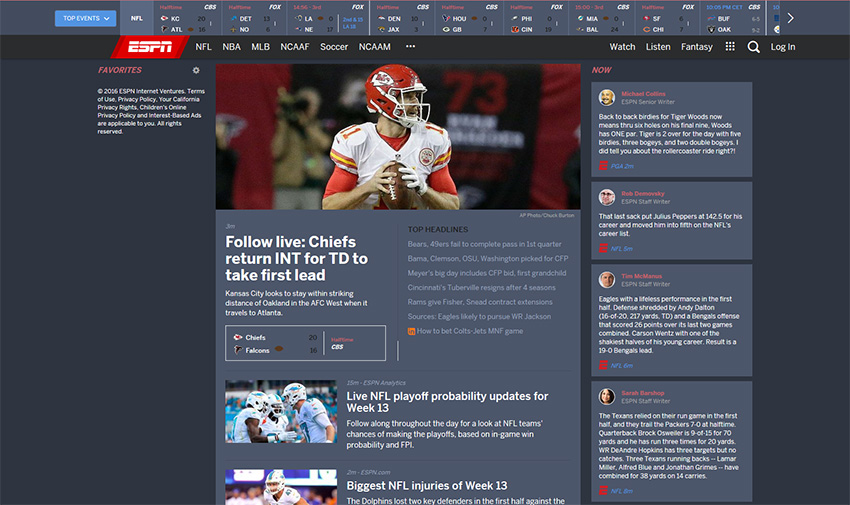
Task: Click the 'NFL 5m' tag
Action: coord(621,249)
